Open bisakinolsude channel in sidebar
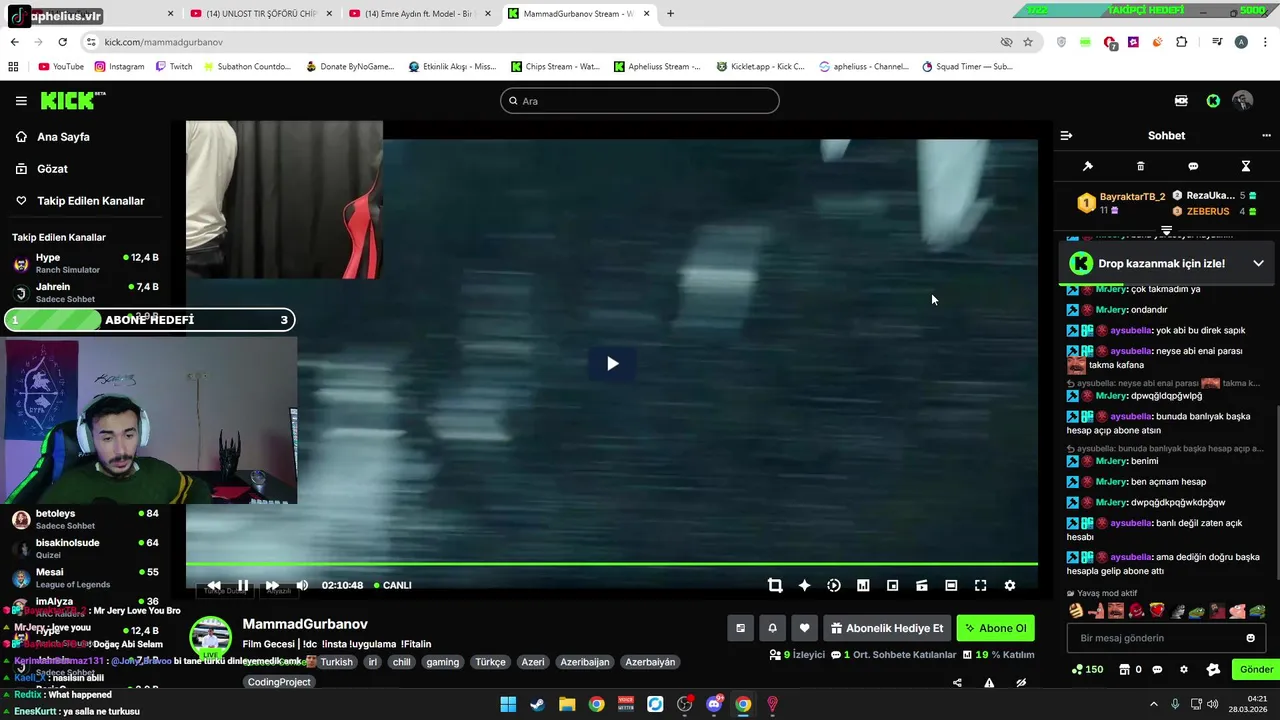Image resolution: width=1280 pixels, height=720 pixels. (86, 549)
